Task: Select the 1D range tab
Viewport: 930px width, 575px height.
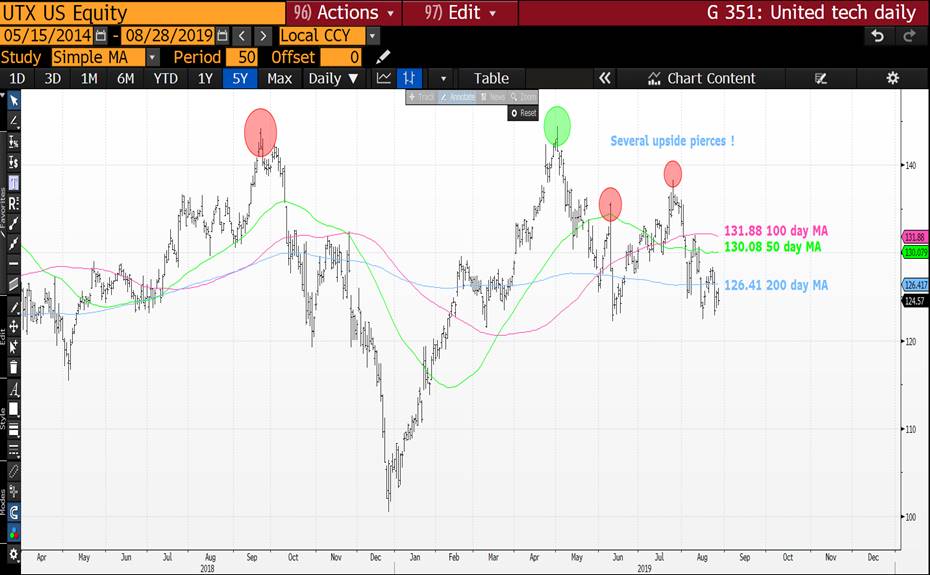Action: click(17, 78)
